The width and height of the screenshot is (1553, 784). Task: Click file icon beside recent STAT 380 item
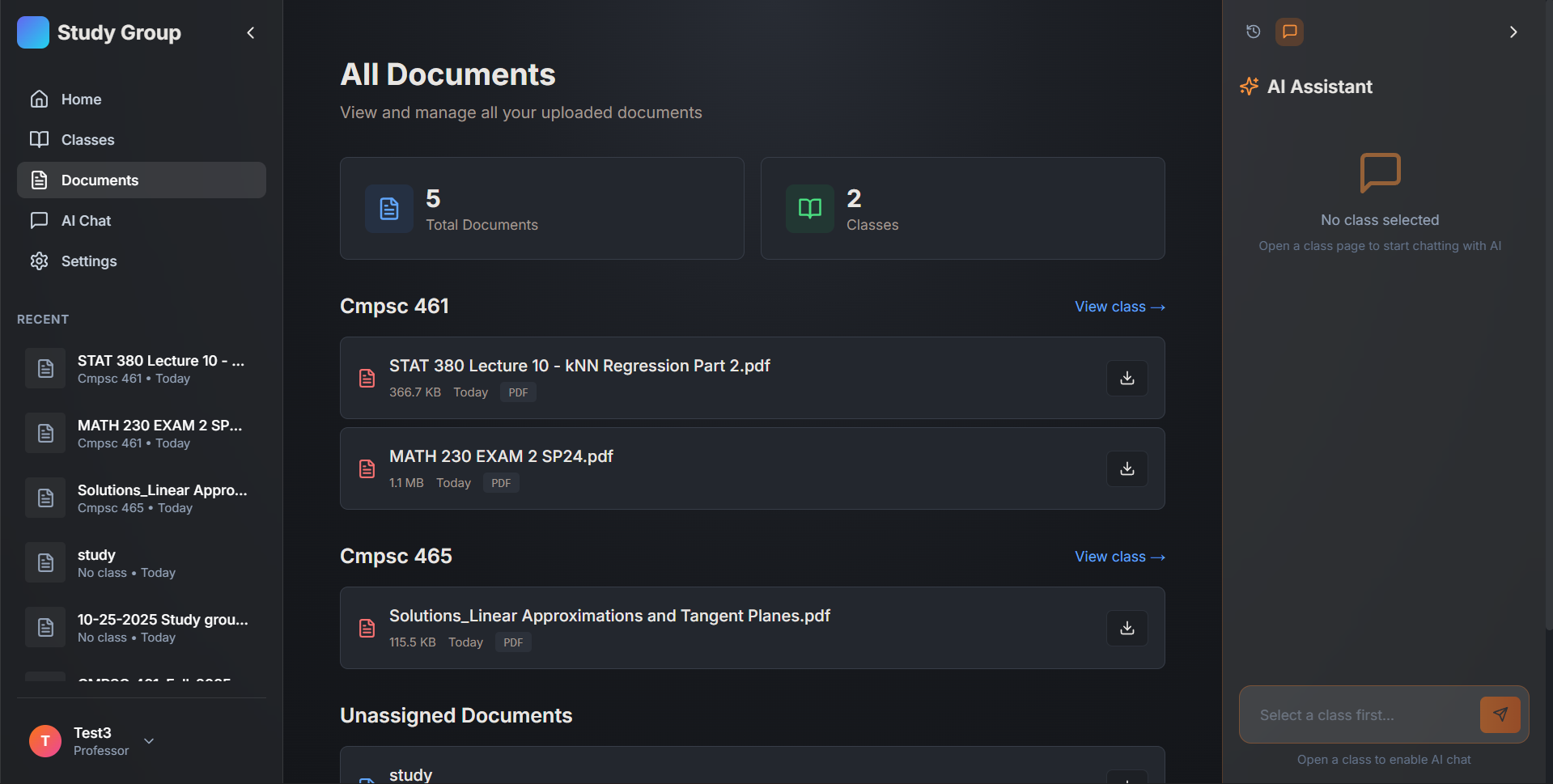[45, 368]
